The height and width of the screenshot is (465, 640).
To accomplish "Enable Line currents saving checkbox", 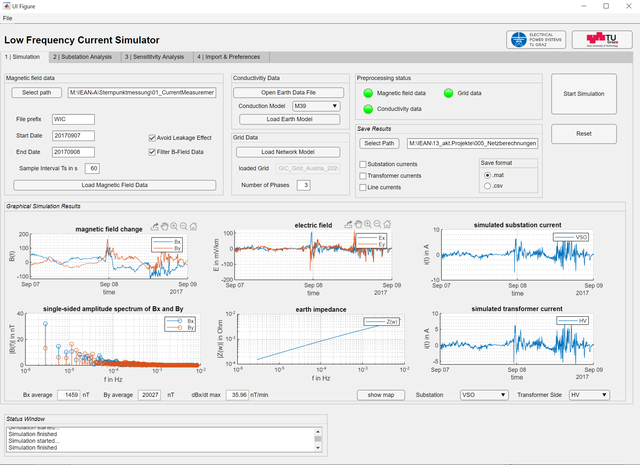I will pyautogui.click(x=362, y=187).
